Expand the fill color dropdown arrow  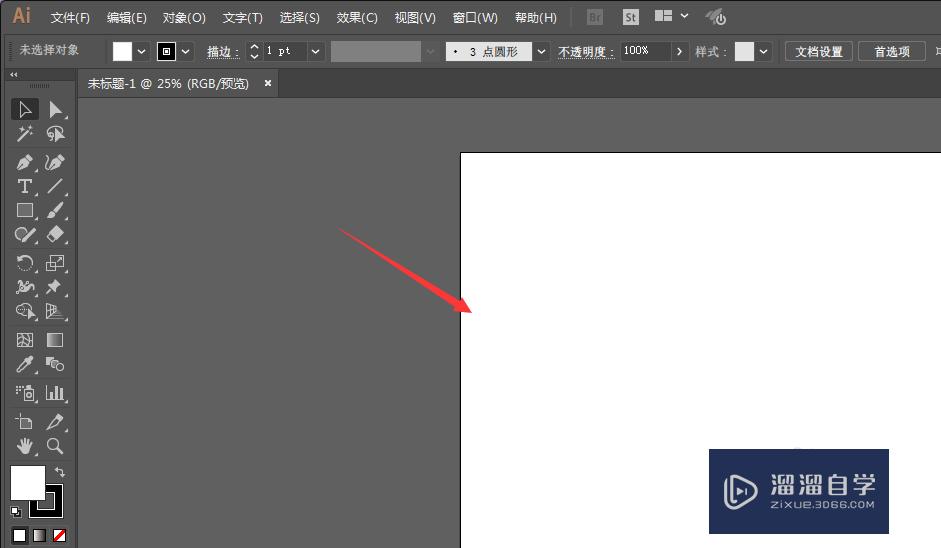[142, 52]
